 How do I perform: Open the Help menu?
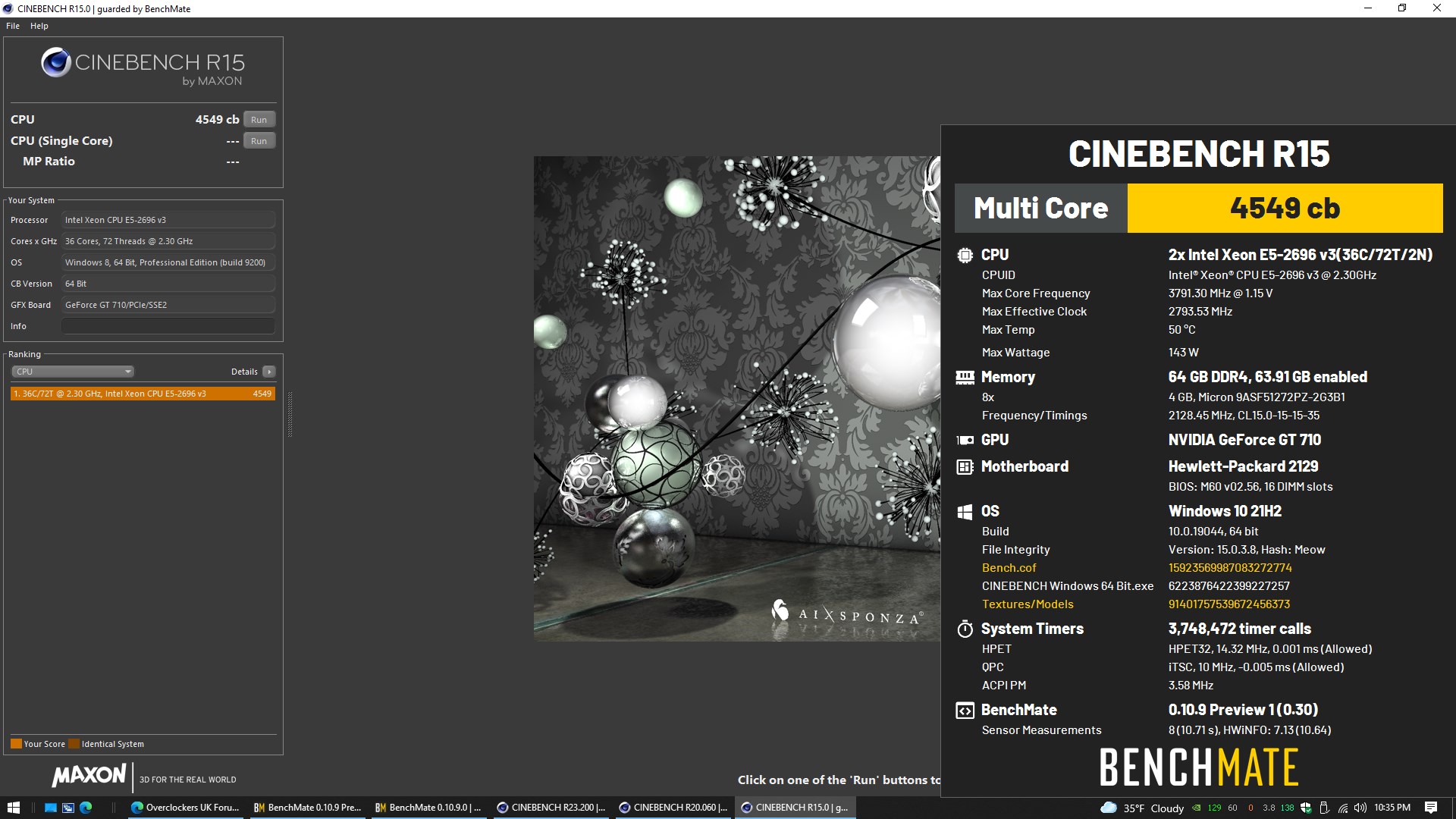(39, 26)
